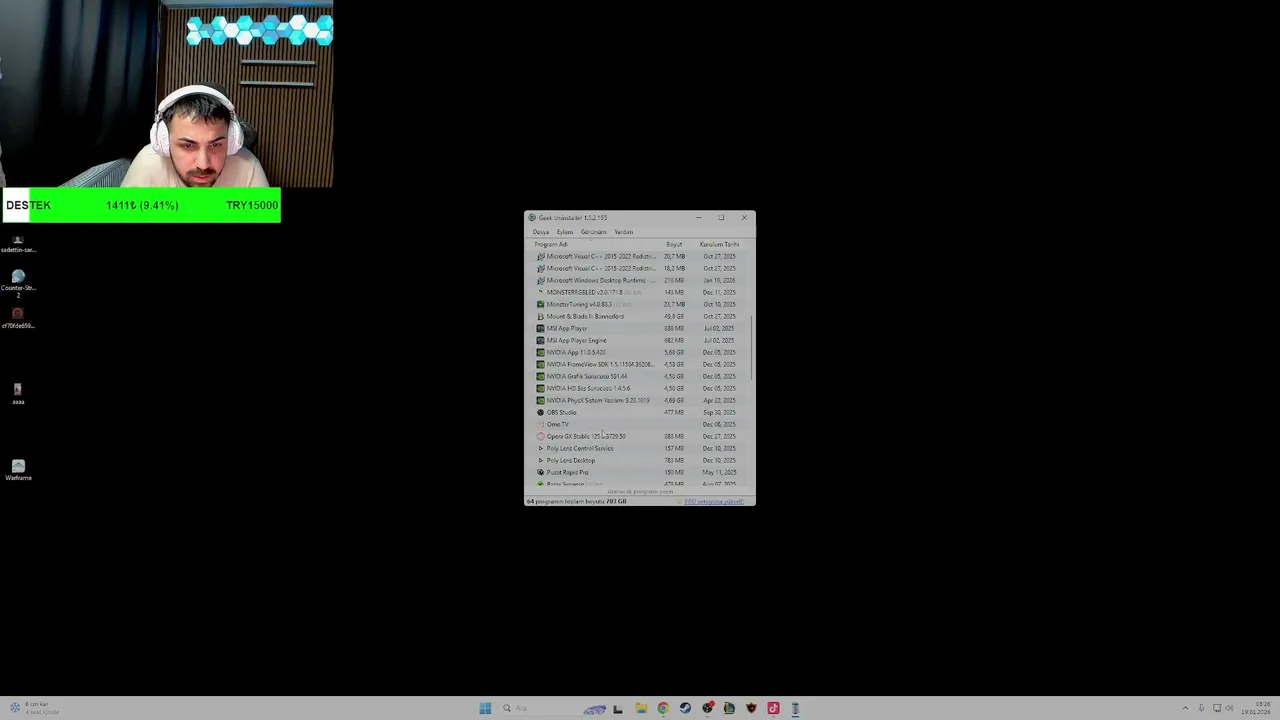
Task: Sort by the Program Adı column header
Action: point(551,244)
